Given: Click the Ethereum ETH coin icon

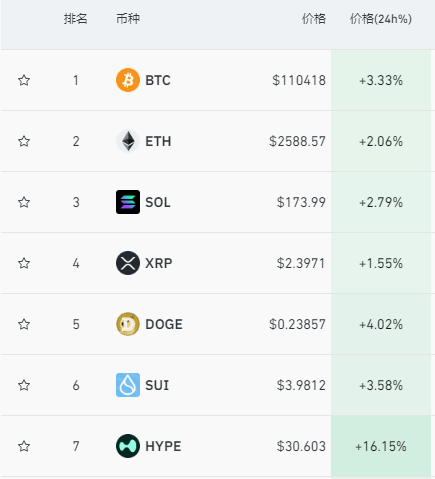Looking at the screenshot, I should click(128, 141).
